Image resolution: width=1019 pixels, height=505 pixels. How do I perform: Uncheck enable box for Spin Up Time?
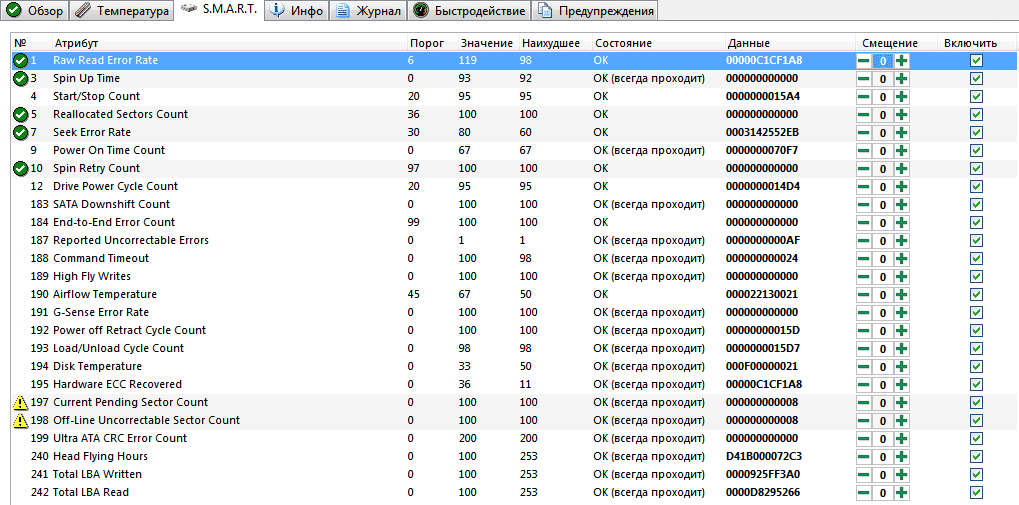point(976,79)
